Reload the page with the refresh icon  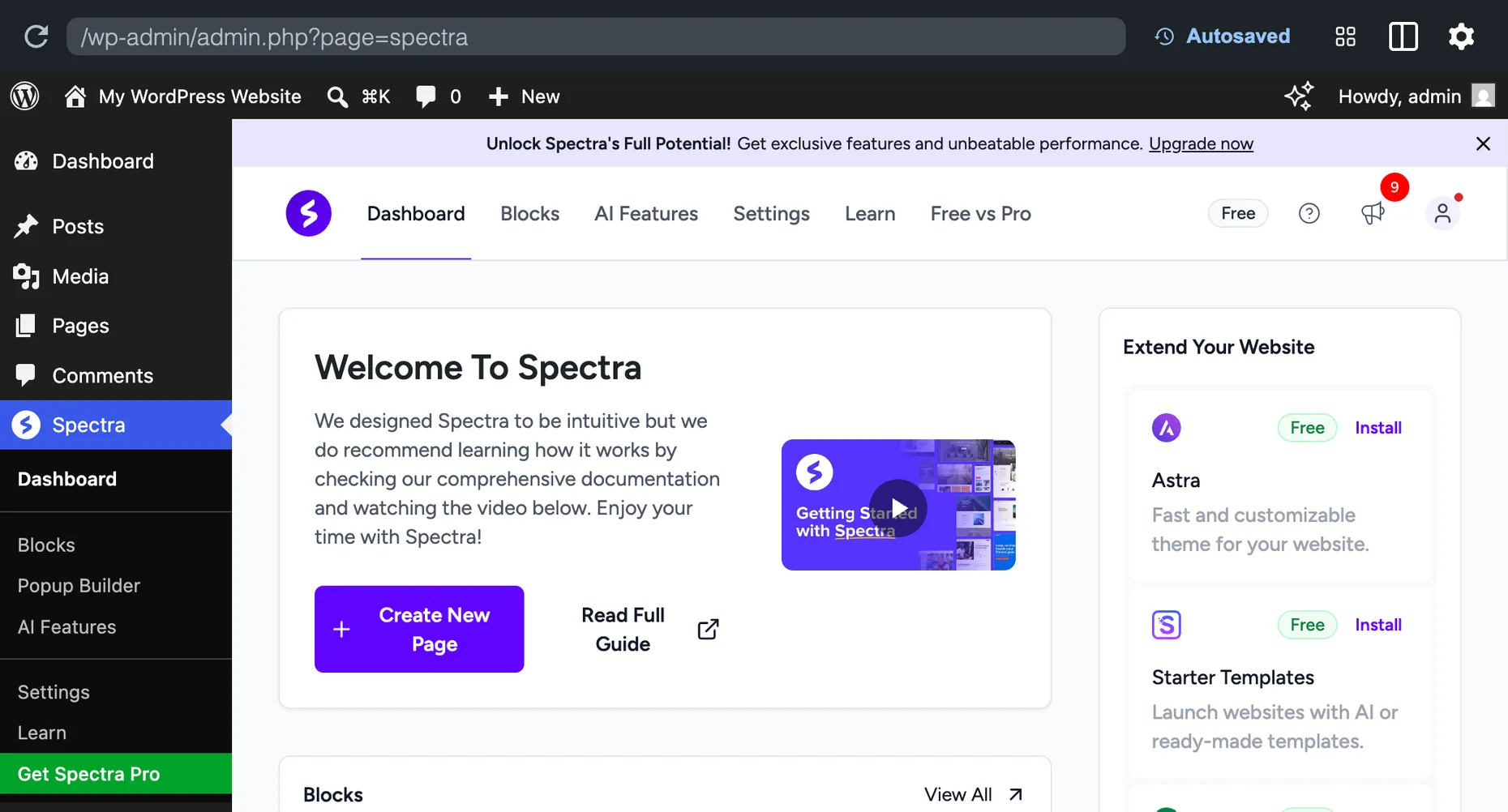36,36
